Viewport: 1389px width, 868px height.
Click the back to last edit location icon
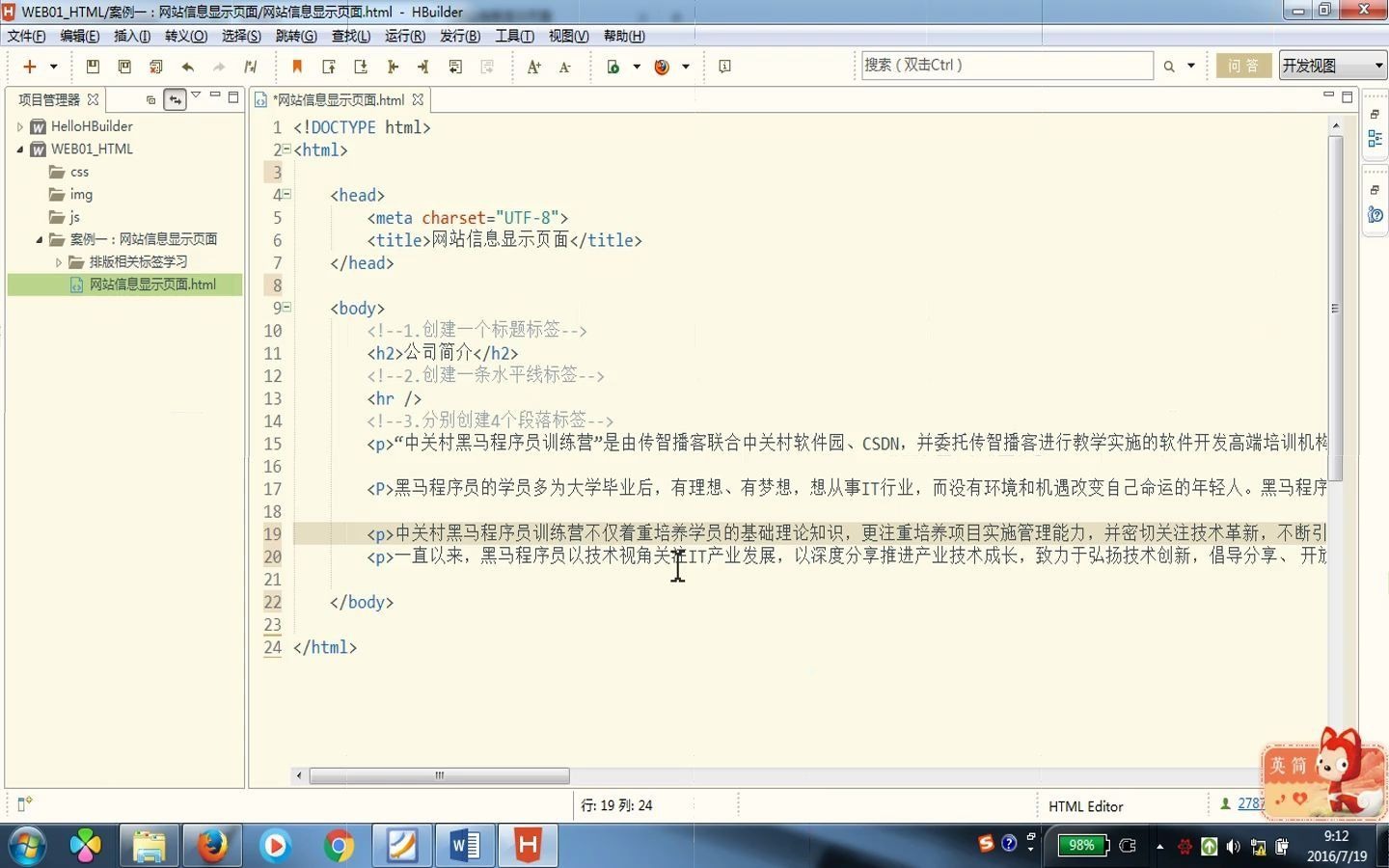click(x=455, y=67)
